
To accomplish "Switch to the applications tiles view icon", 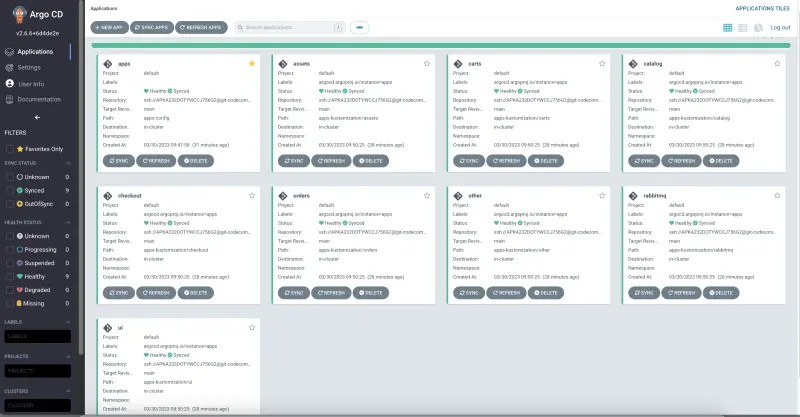I will click(728, 27).
